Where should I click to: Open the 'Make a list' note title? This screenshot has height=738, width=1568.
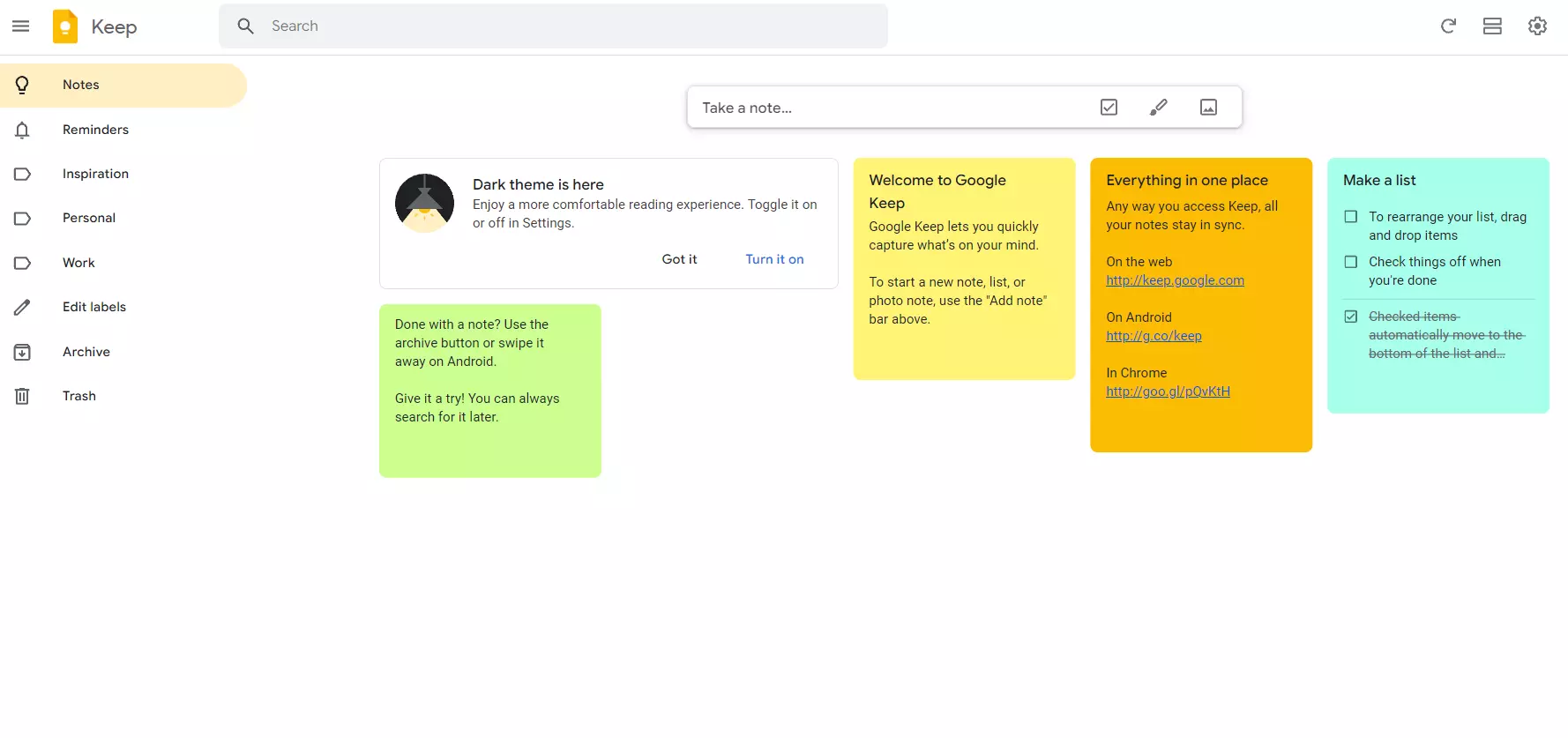(x=1379, y=180)
